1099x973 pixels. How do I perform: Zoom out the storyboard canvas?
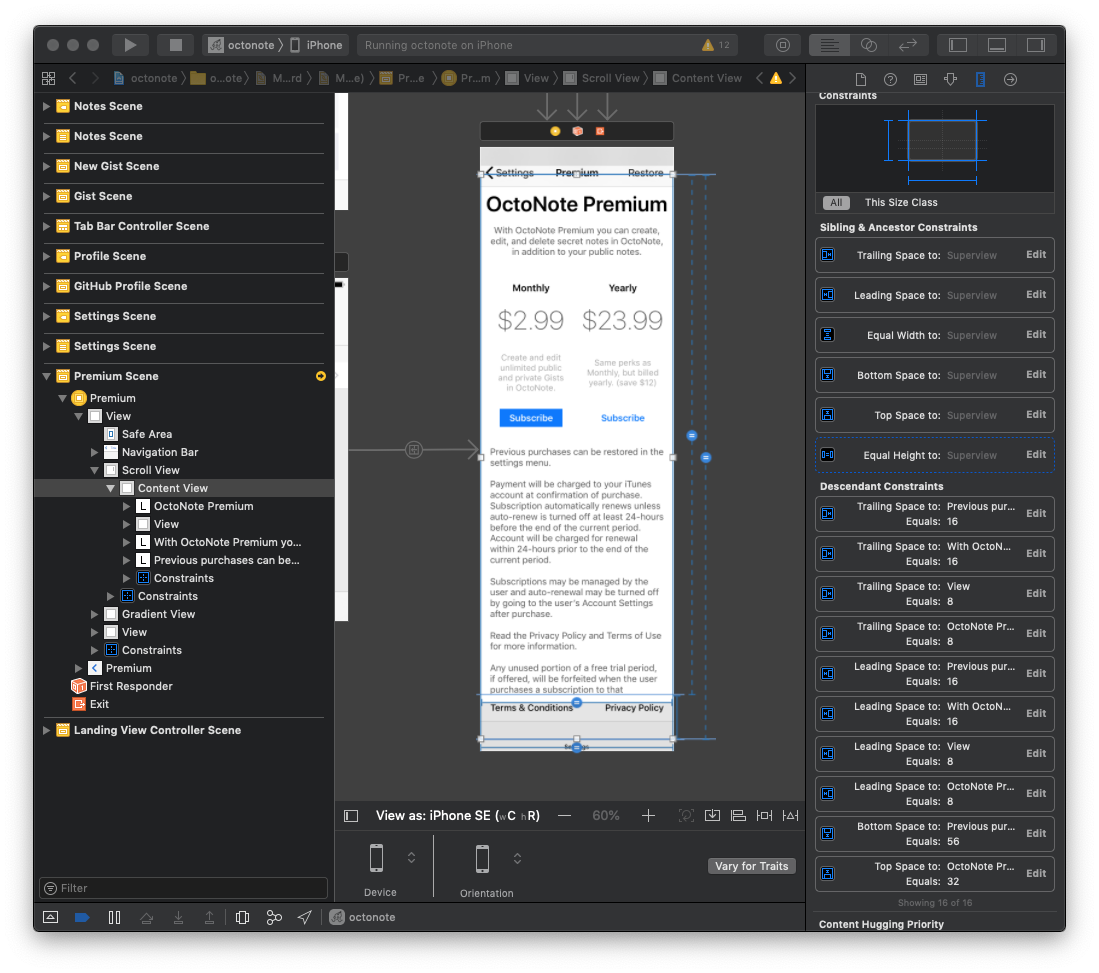pyautogui.click(x=564, y=815)
